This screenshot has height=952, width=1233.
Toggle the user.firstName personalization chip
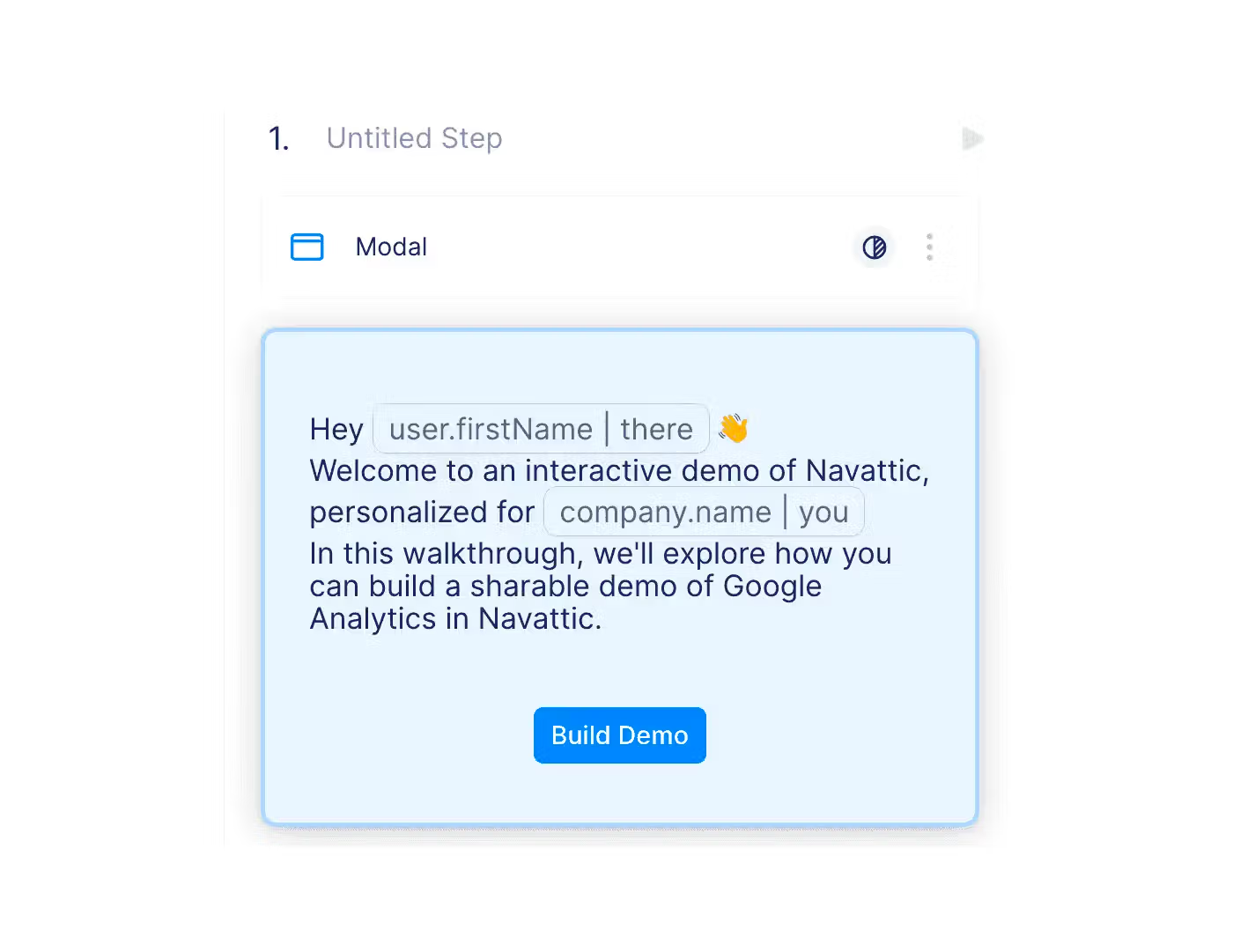(490, 429)
